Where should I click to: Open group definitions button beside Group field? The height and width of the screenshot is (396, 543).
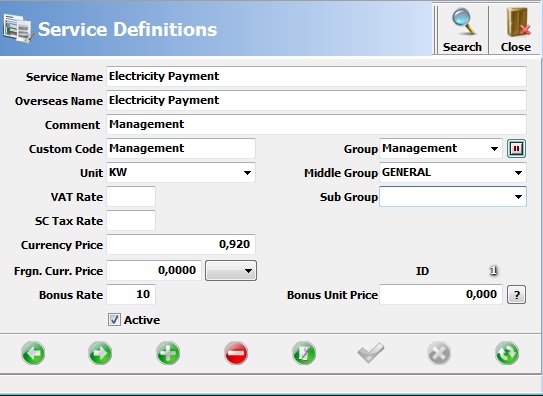[x=516, y=148]
